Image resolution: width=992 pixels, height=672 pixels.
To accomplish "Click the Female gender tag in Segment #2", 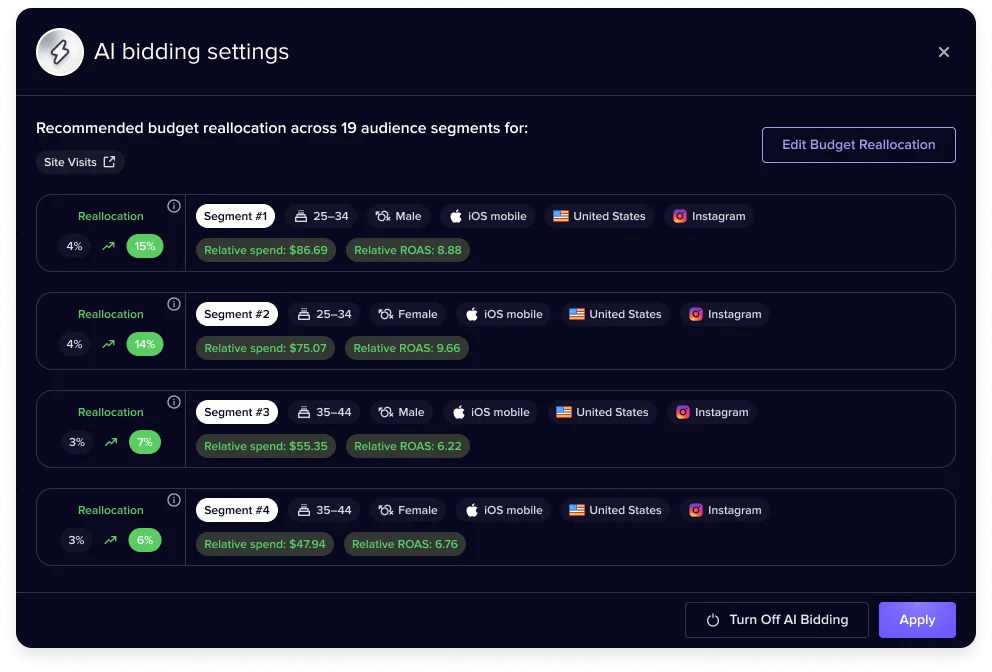I will point(408,314).
